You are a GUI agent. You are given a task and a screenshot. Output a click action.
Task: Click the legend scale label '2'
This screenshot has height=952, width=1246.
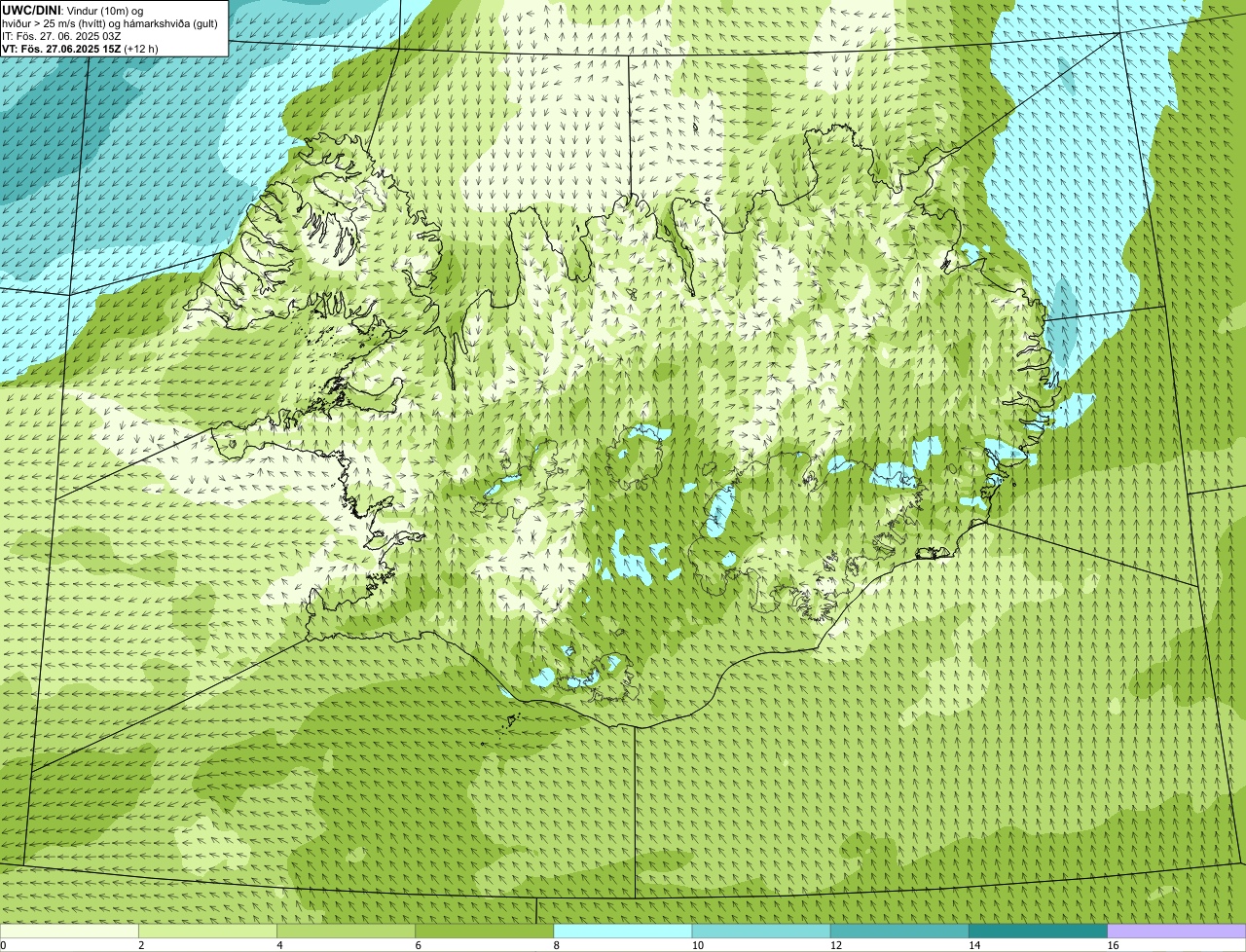tap(141, 945)
